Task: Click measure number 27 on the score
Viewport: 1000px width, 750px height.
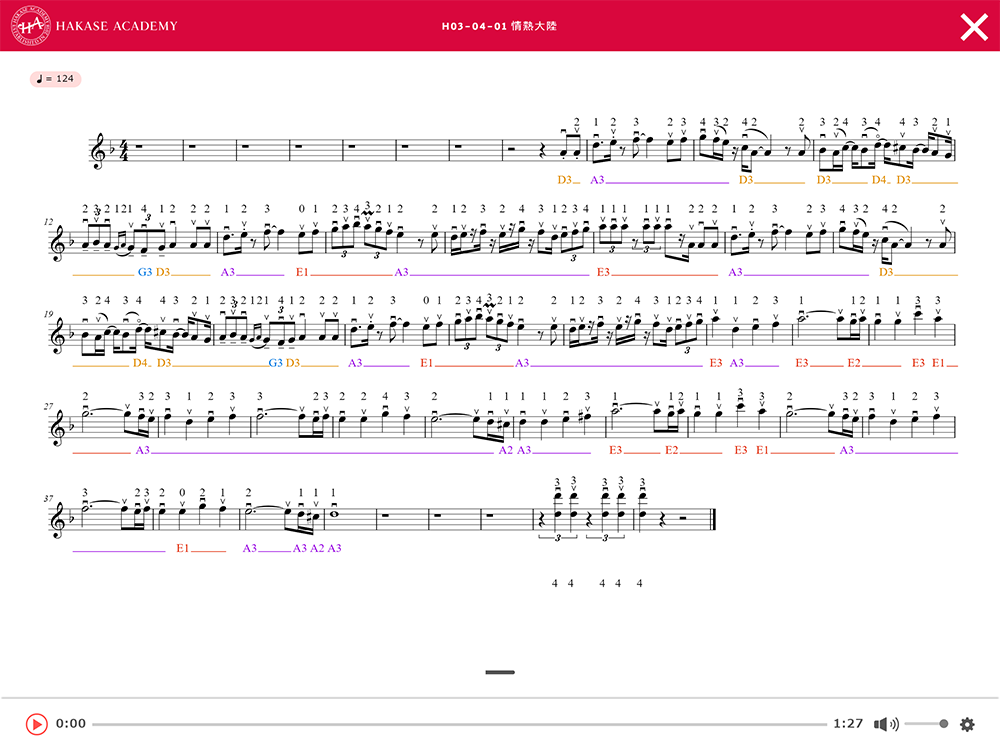Action: tap(48, 406)
